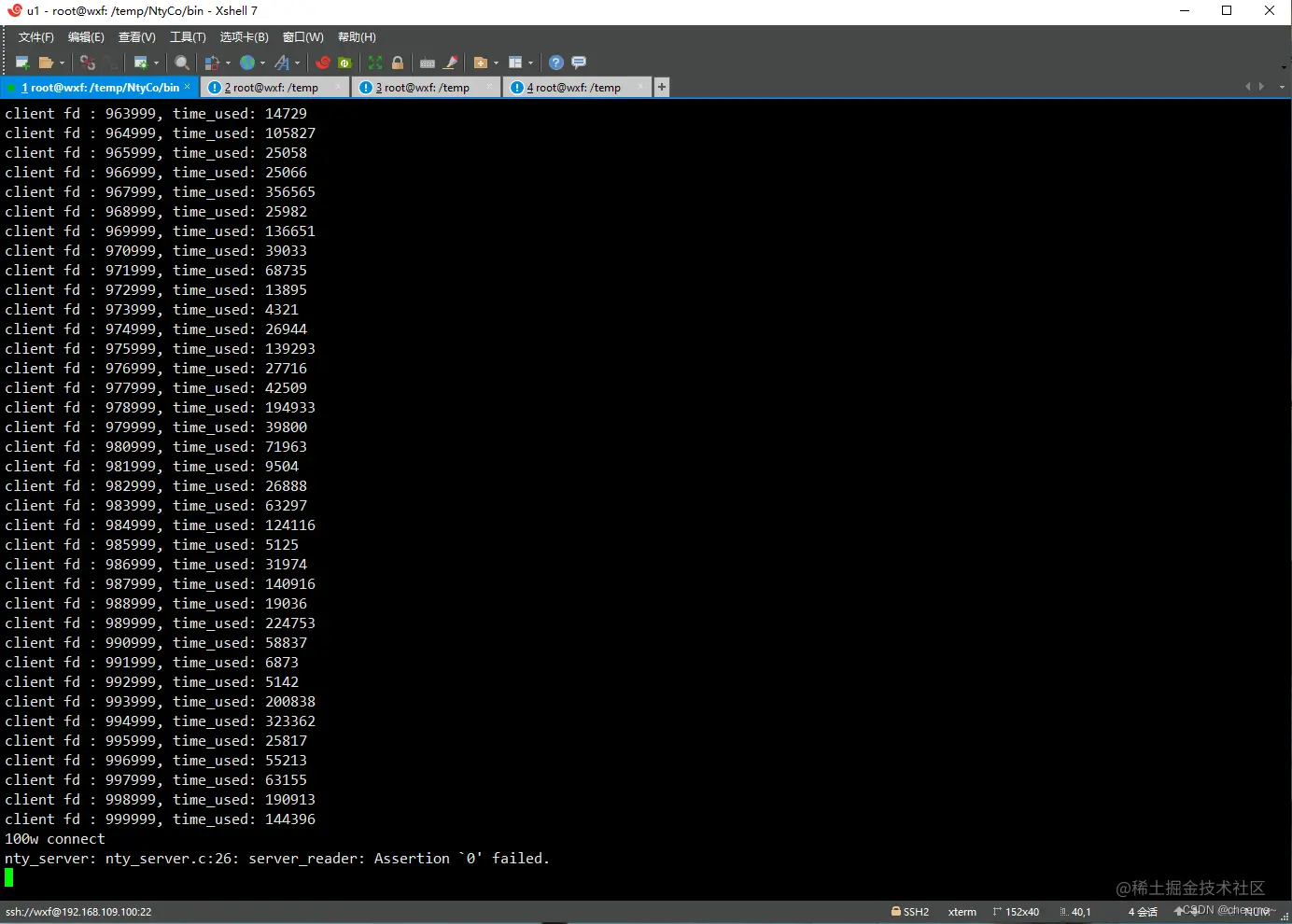1292x924 pixels.
Task: Open the 选项卡(B) menu
Action: coord(245,37)
